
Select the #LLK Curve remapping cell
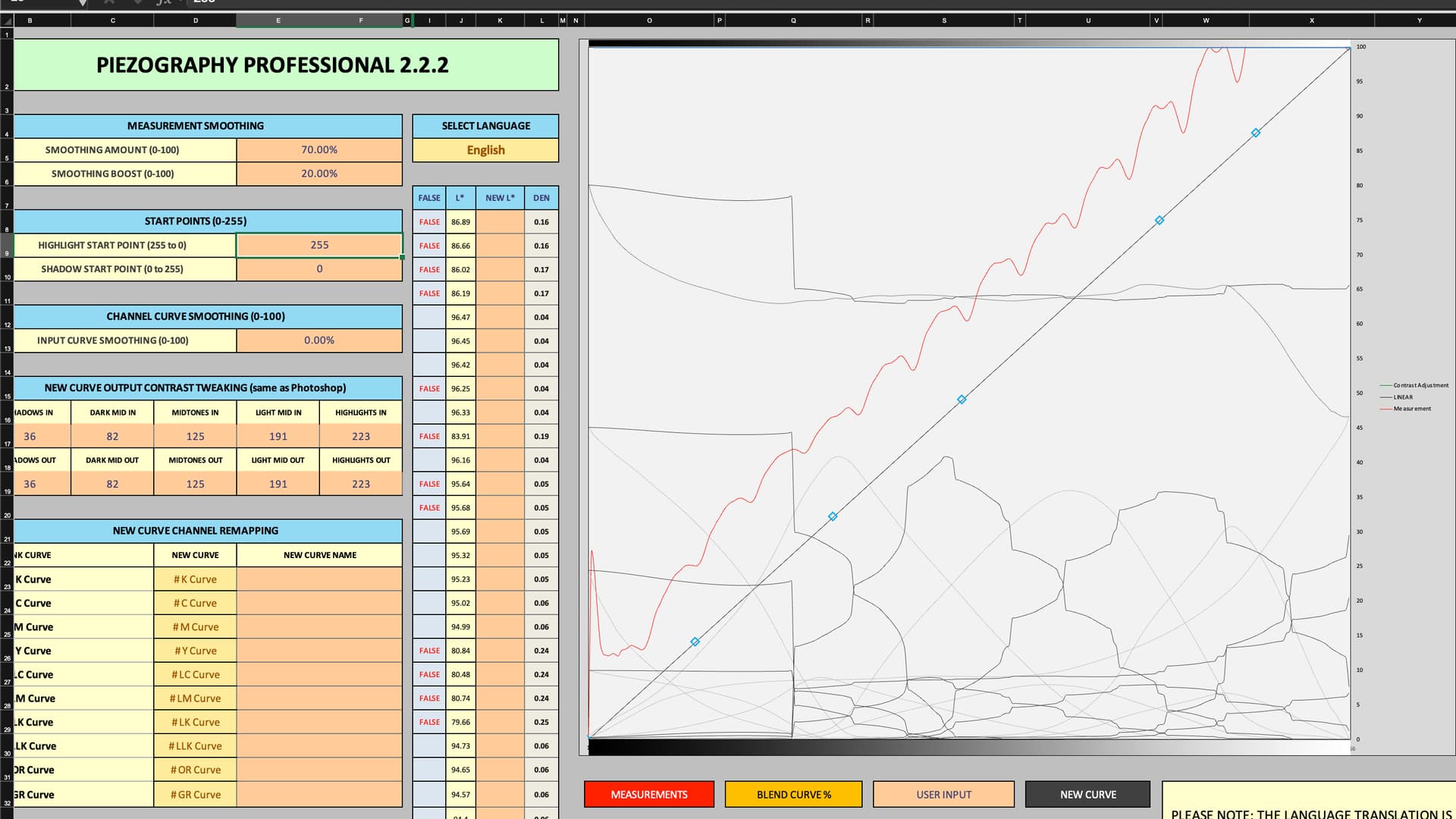pyautogui.click(x=195, y=746)
